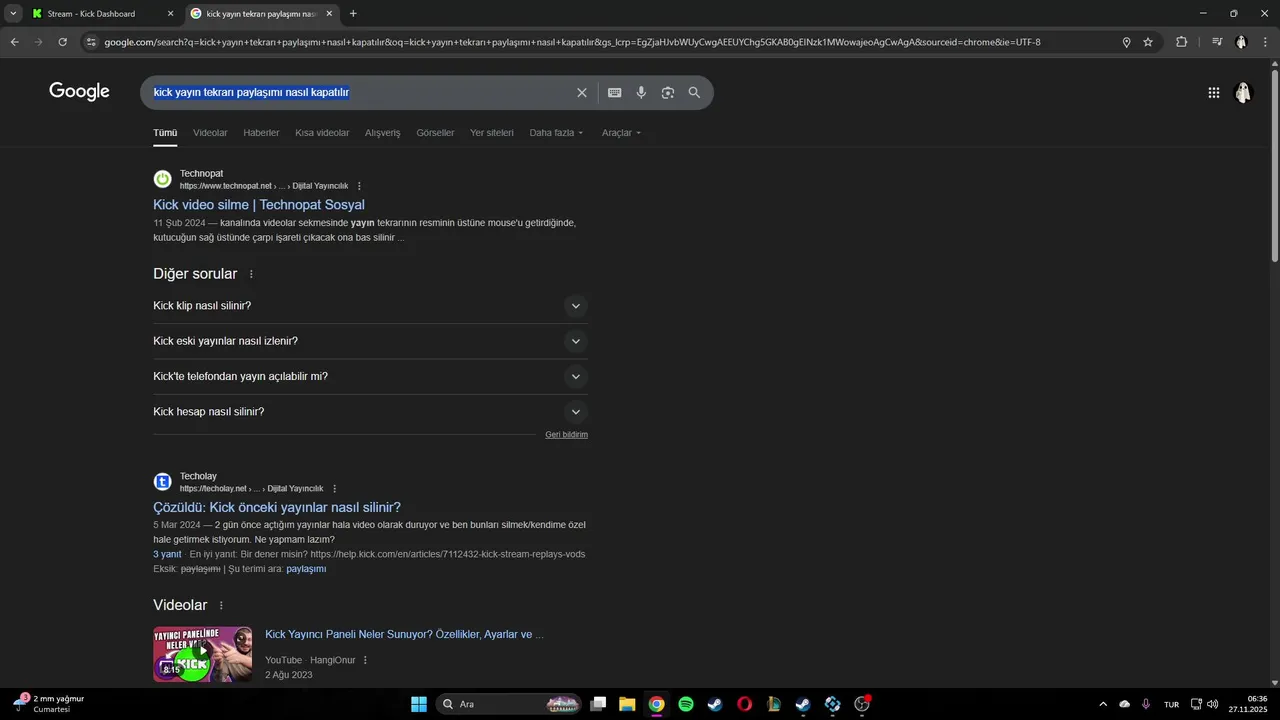Open tab search dropdown arrow

tap(13, 14)
